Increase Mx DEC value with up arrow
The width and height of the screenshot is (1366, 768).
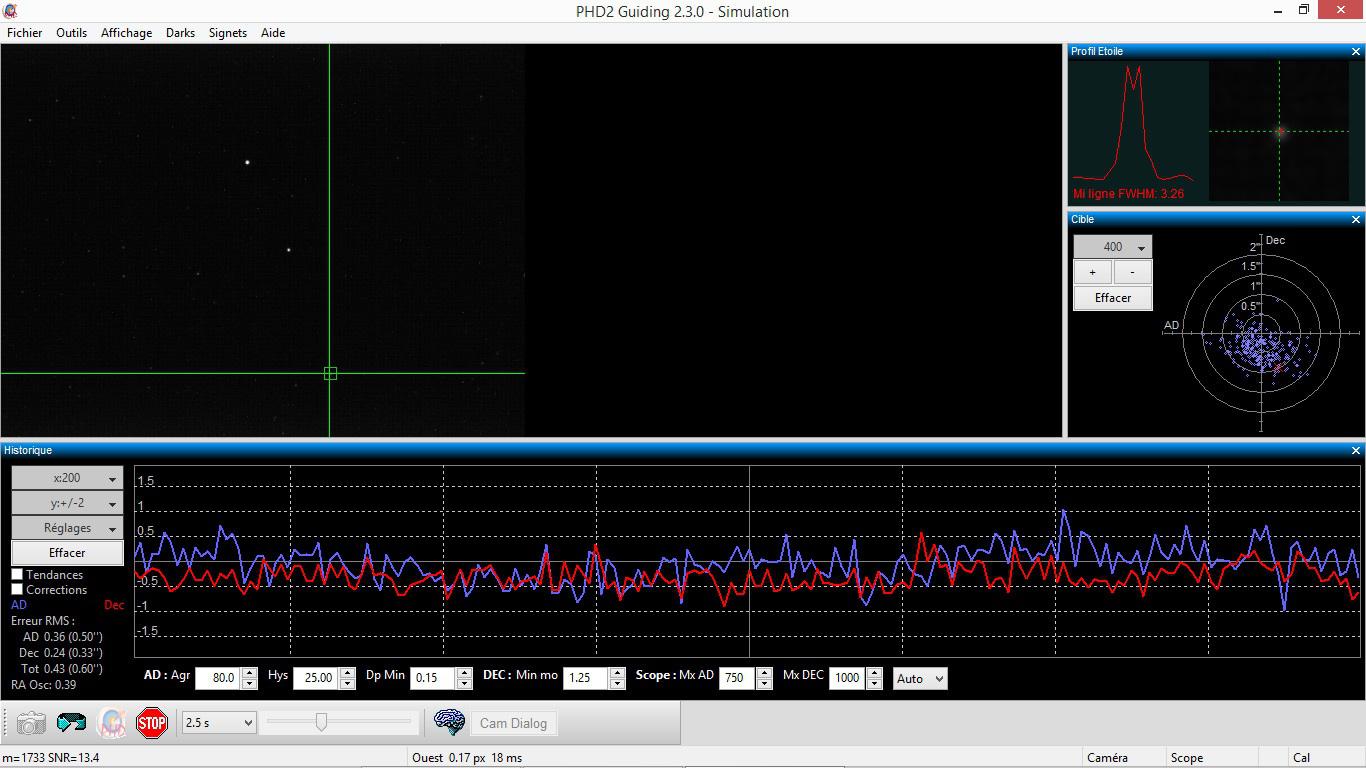coord(874,673)
